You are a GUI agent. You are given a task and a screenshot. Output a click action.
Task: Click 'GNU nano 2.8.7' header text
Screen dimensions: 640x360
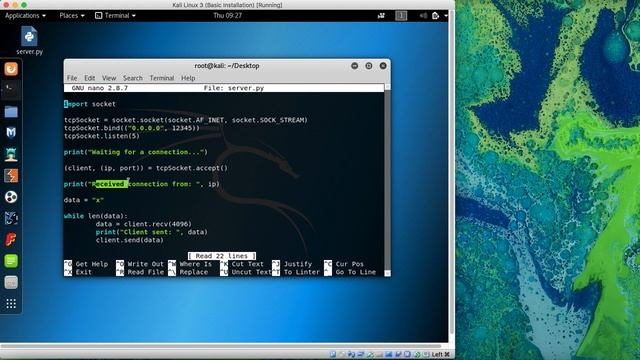(100, 88)
